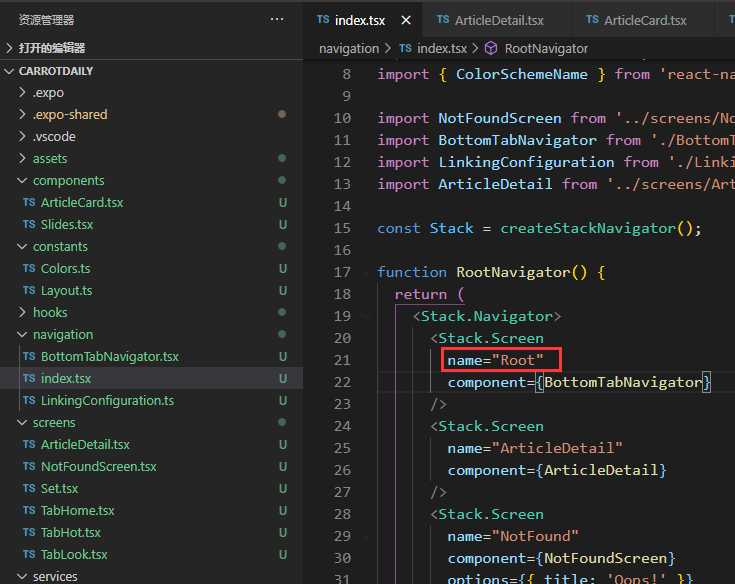Click the "ArticleDetail" name string on line 25
735x584 pixels.
[557, 448]
